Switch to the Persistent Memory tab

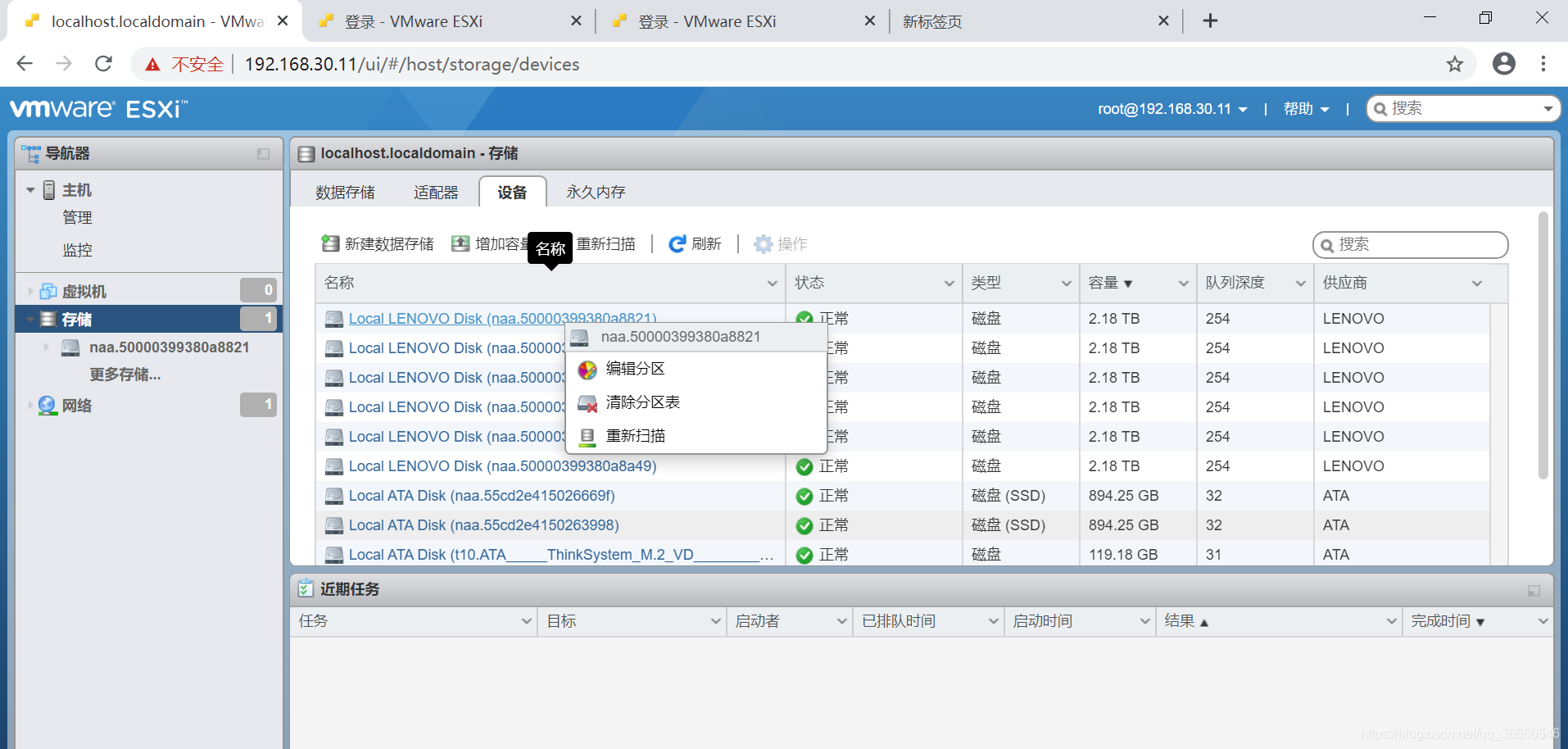coord(596,192)
